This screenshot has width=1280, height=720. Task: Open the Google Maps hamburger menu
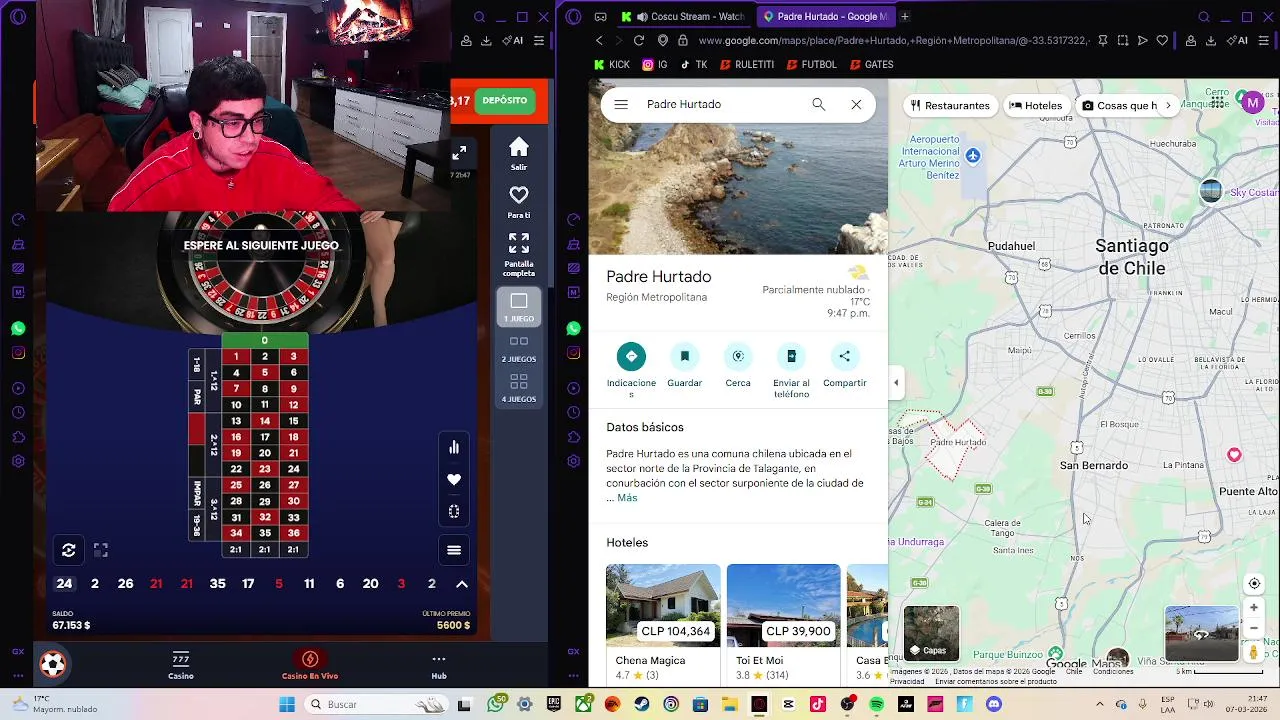(621, 104)
